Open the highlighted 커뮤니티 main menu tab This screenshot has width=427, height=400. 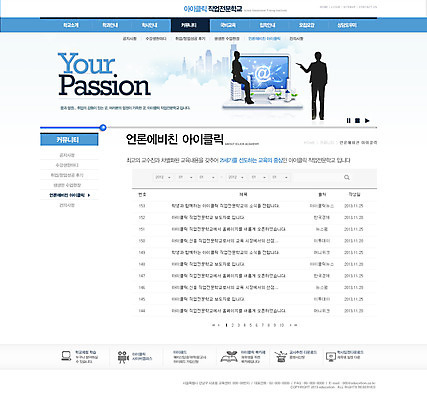(x=190, y=25)
